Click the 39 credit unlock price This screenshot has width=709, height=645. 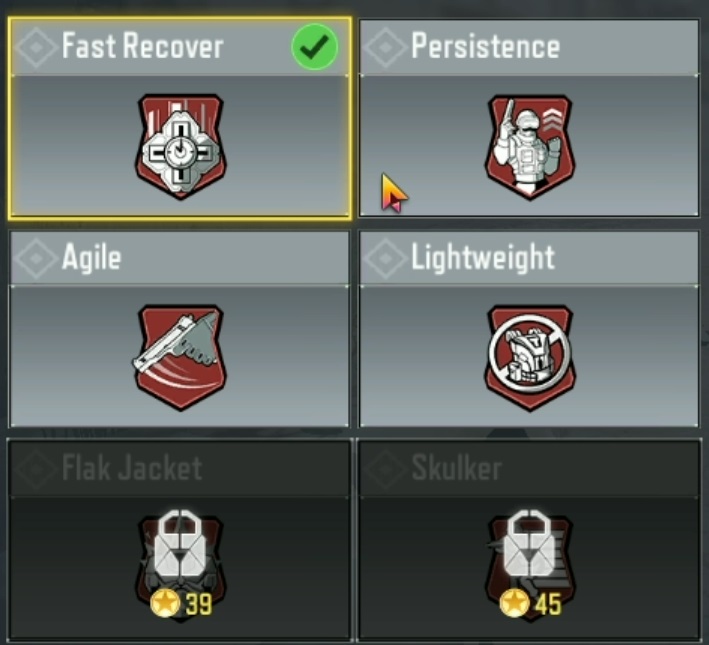(199, 604)
